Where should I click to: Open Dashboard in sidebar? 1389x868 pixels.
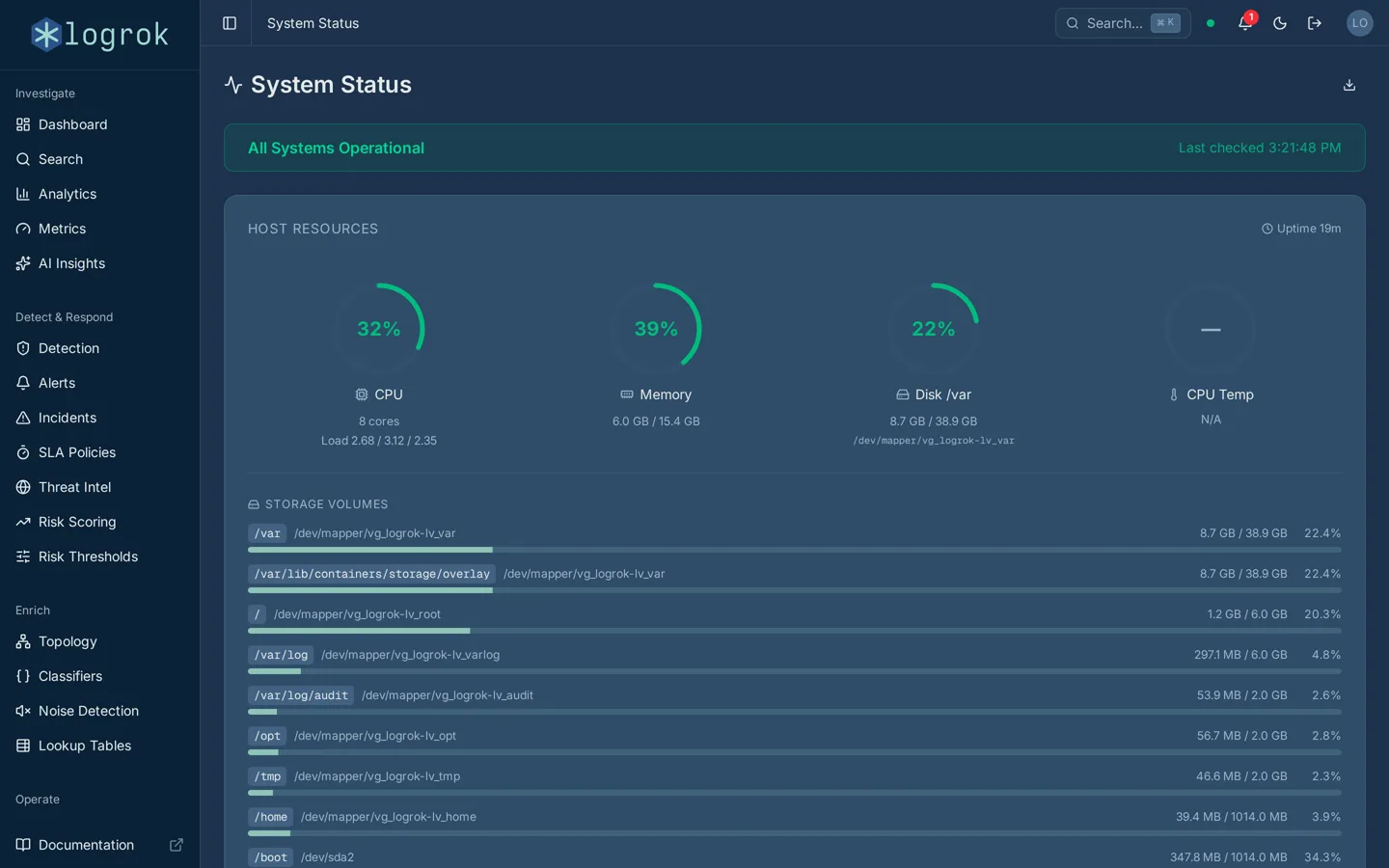point(99,124)
